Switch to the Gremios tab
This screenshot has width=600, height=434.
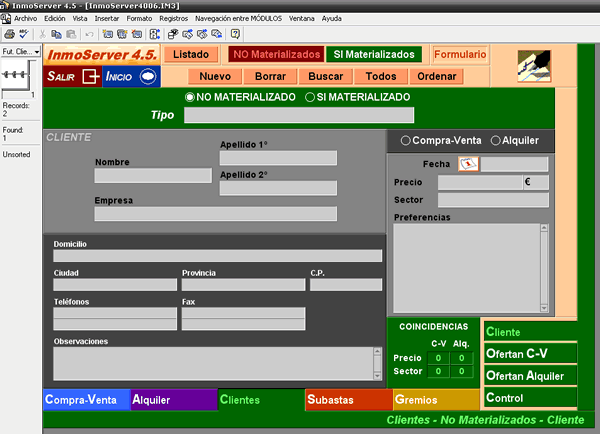pyautogui.click(x=436, y=400)
